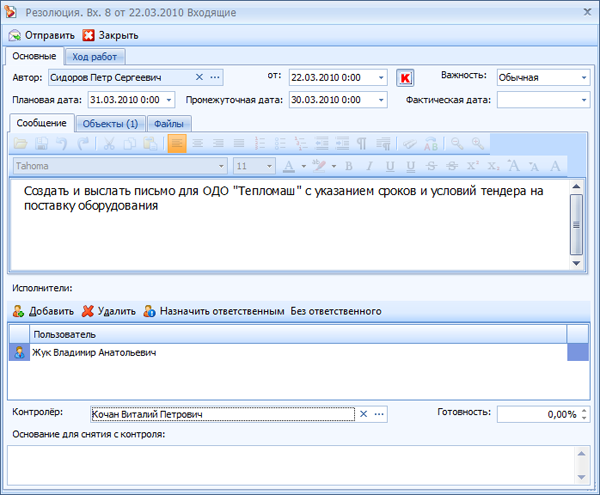Expand the font size 11 dropdown
This screenshot has width=600, height=495.
click(269, 166)
